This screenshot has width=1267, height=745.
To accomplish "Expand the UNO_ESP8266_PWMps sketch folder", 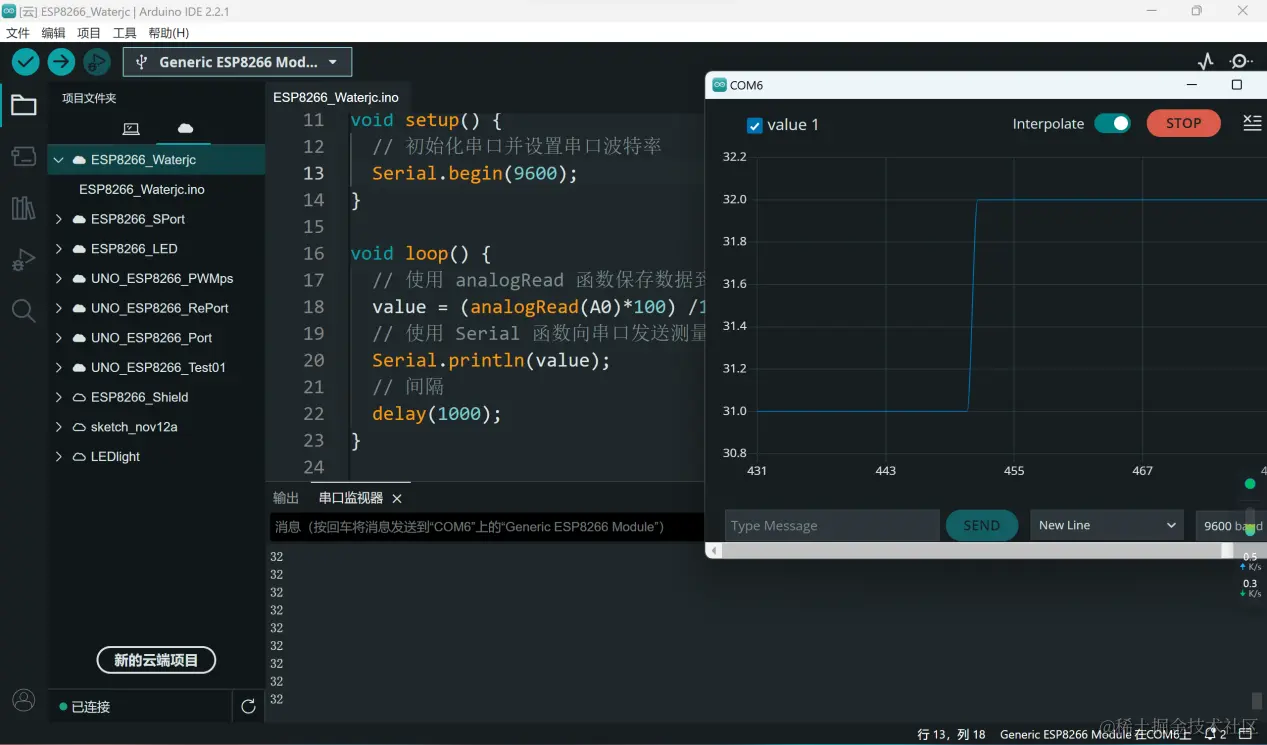I will coord(59,279).
